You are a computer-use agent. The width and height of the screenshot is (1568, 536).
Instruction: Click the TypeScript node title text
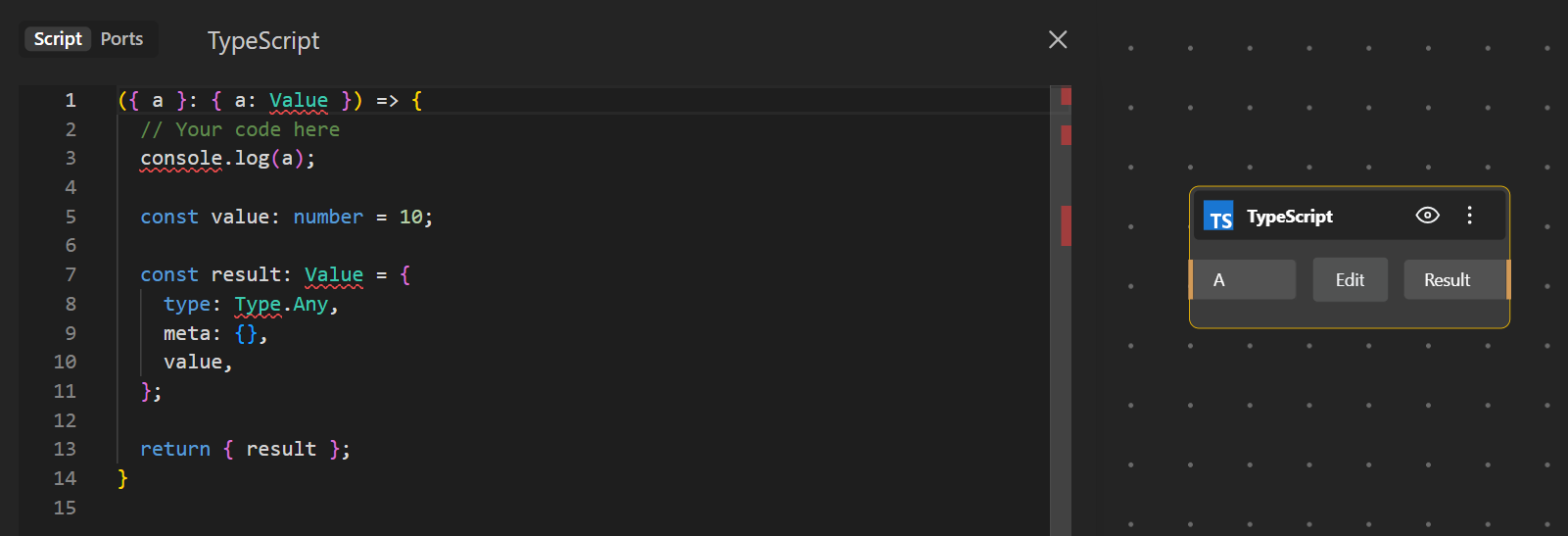(x=1289, y=217)
